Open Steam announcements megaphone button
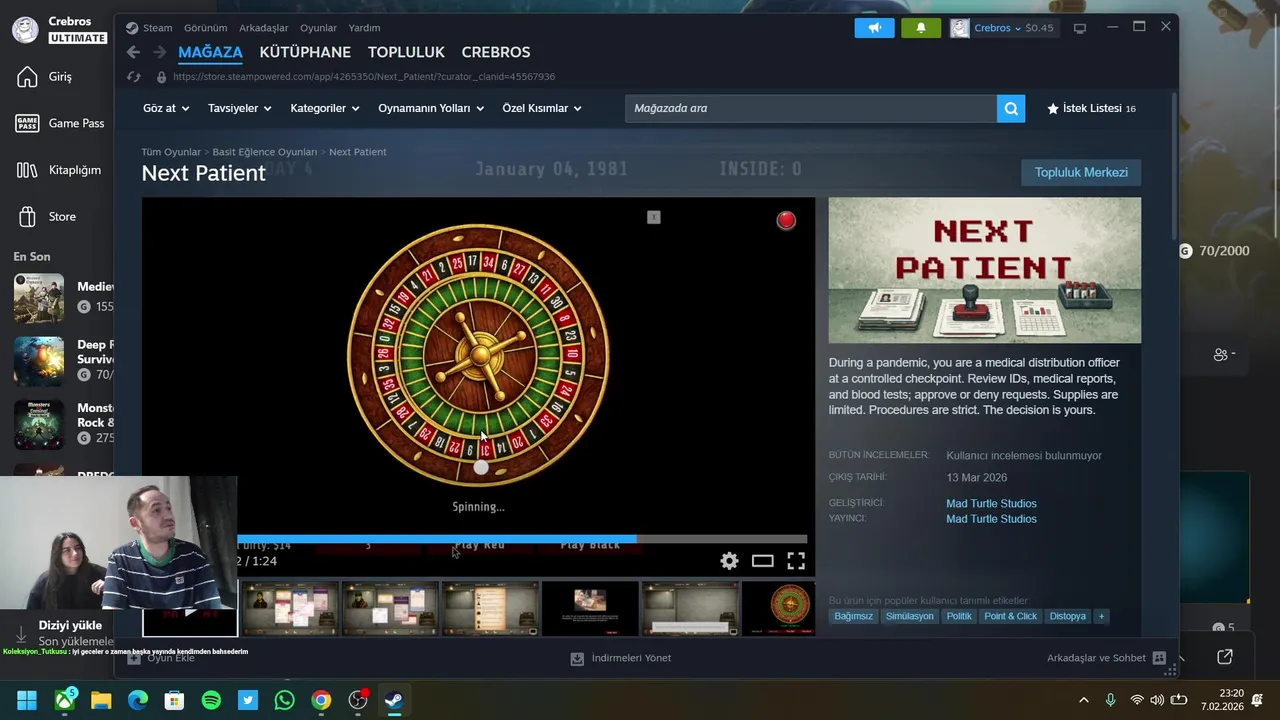Viewport: 1280px width, 720px height. tap(874, 28)
